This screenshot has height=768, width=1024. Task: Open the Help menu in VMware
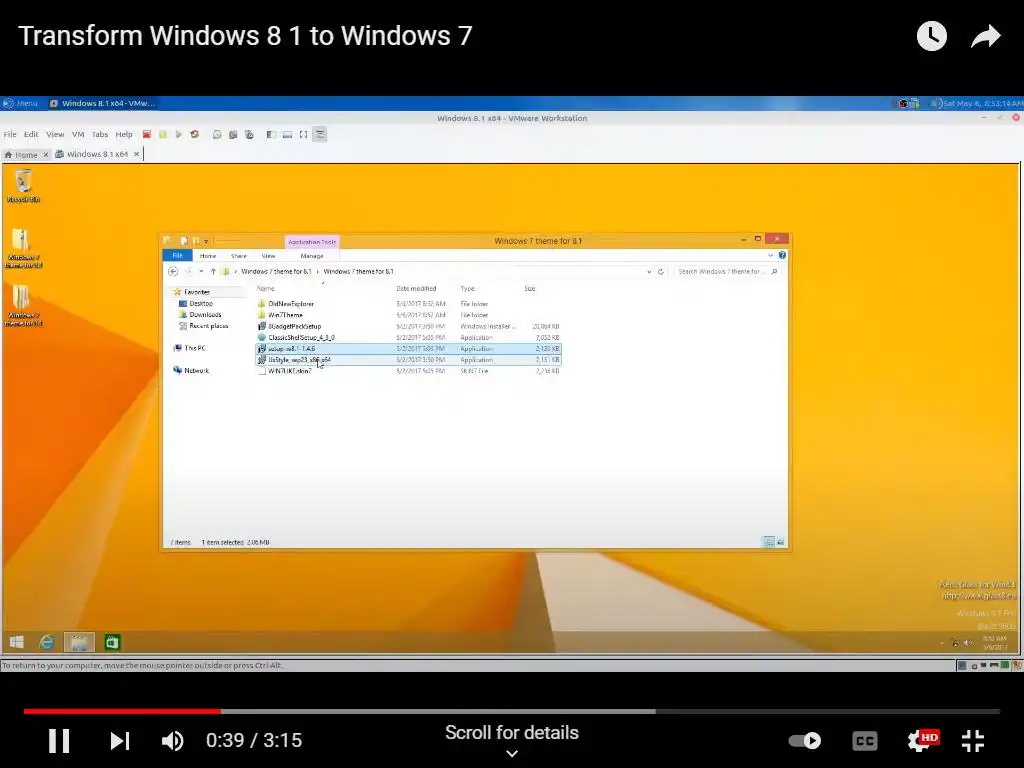(x=124, y=135)
